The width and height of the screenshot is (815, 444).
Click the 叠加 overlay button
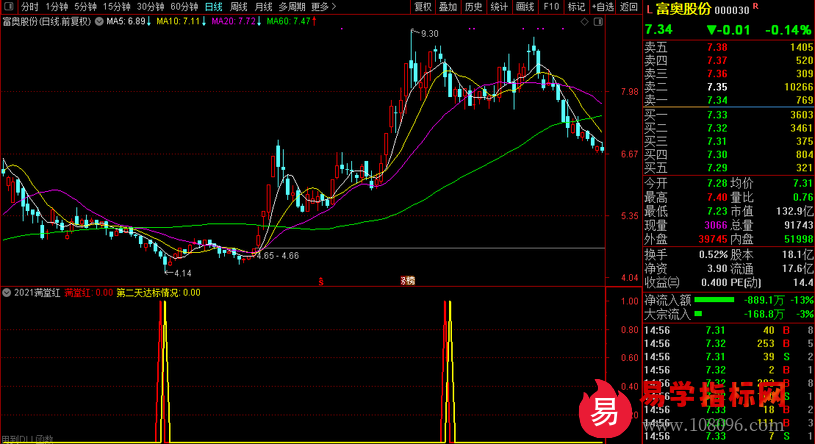point(448,7)
